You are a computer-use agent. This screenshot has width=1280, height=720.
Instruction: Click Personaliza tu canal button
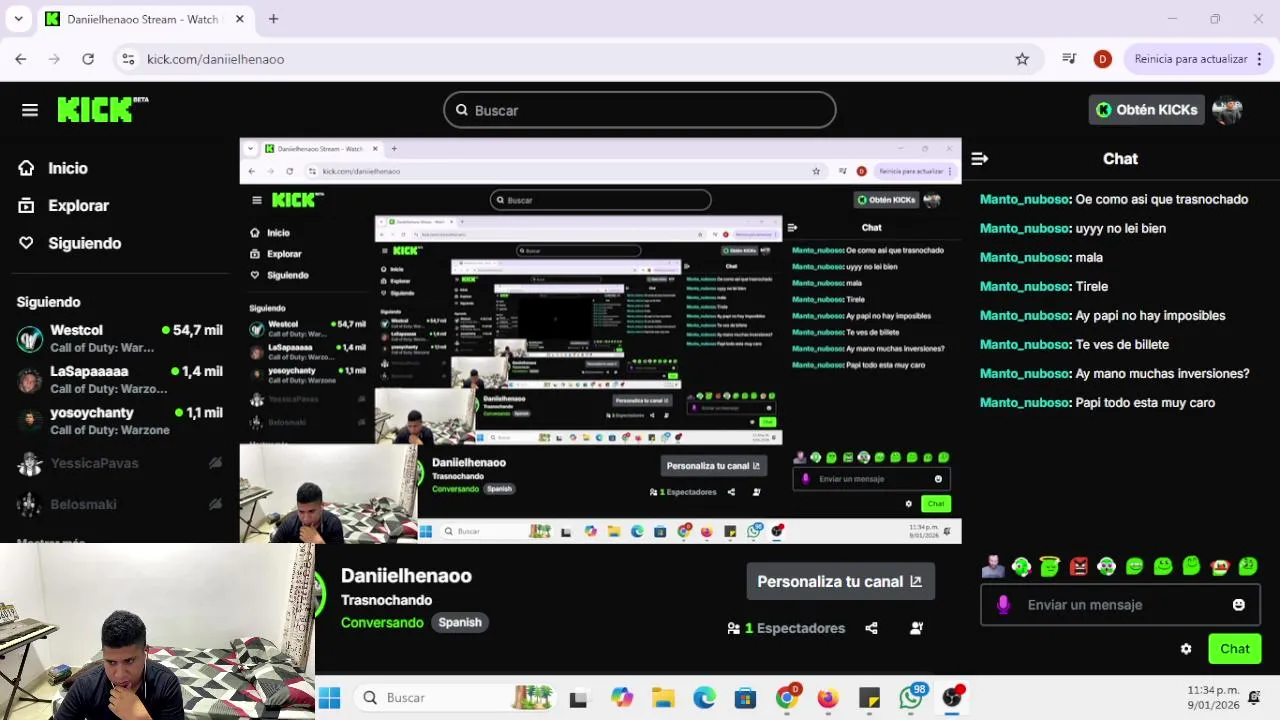click(840, 581)
